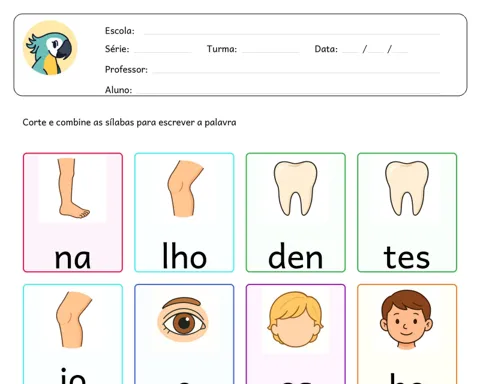Click the tooth image above 'tes'
The image size is (480, 384).
point(407,188)
